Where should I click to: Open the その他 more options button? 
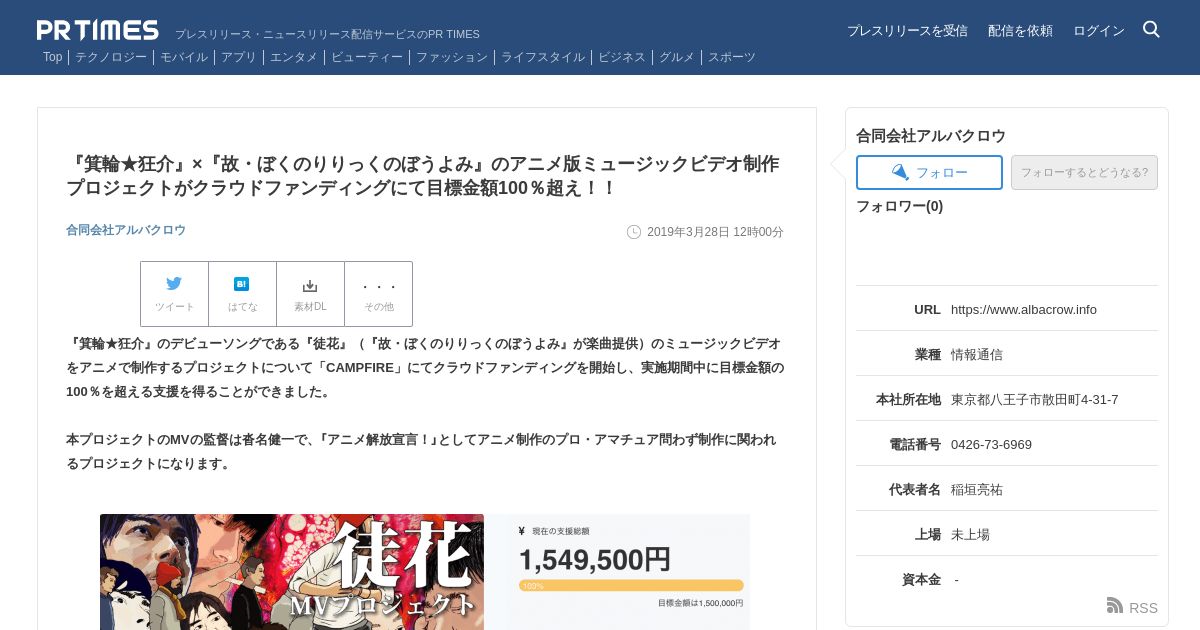point(378,294)
